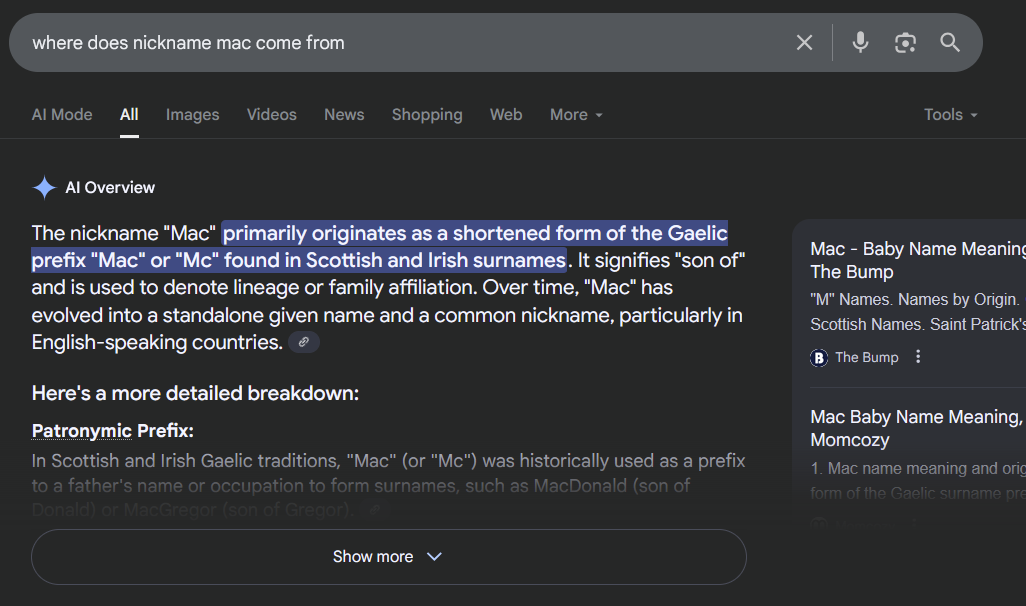Clear the search query with X icon
Screen dimensions: 1026x606
click(804, 43)
